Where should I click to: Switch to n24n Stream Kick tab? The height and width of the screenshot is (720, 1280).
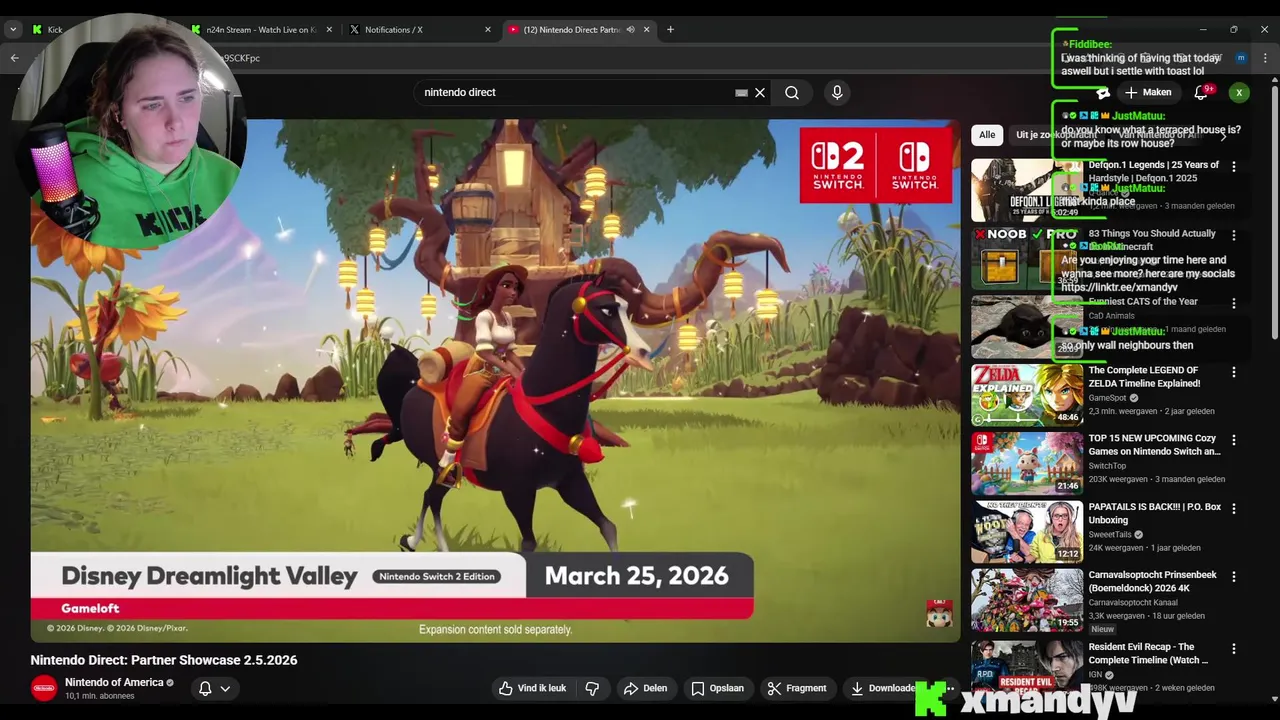pyautogui.click(x=260, y=30)
